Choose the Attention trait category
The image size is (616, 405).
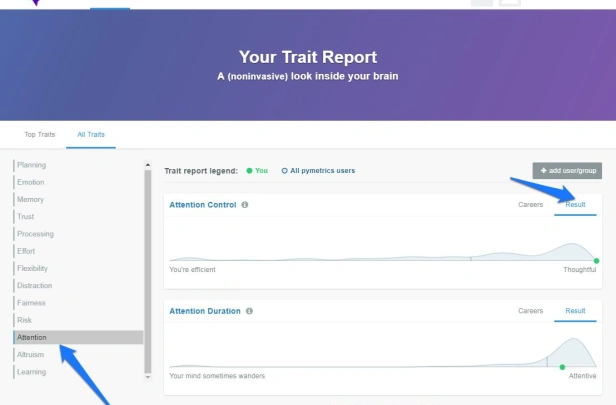[x=78, y=337]
